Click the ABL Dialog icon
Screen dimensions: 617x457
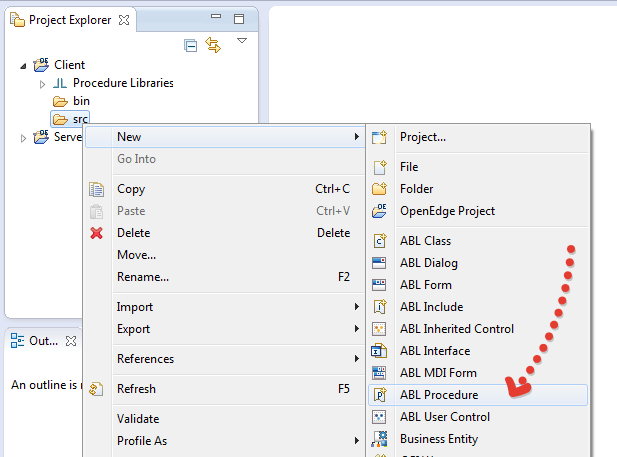379,263
